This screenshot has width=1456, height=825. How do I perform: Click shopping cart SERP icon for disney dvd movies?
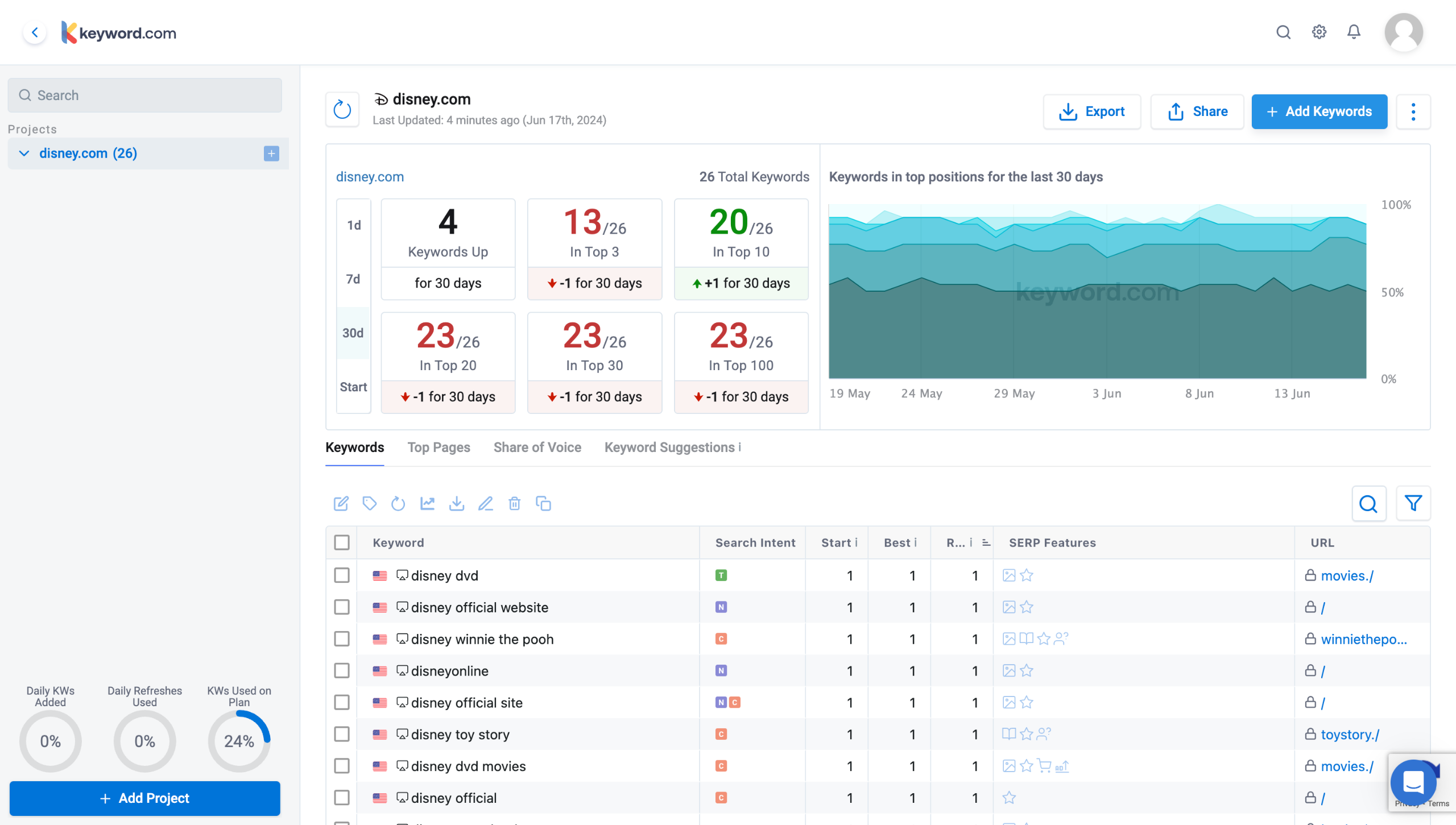point(1044,766)
